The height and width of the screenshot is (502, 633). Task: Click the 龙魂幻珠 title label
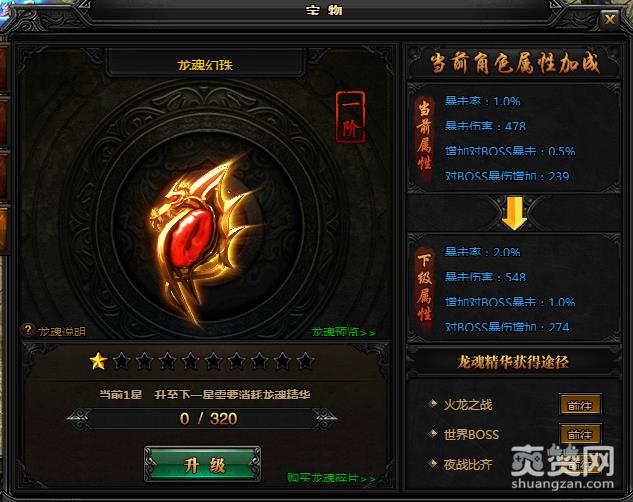tap(205, 65)
